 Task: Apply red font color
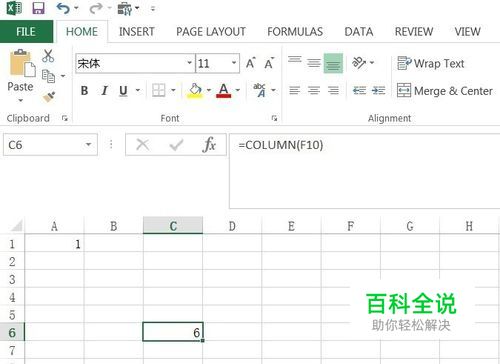224,90
